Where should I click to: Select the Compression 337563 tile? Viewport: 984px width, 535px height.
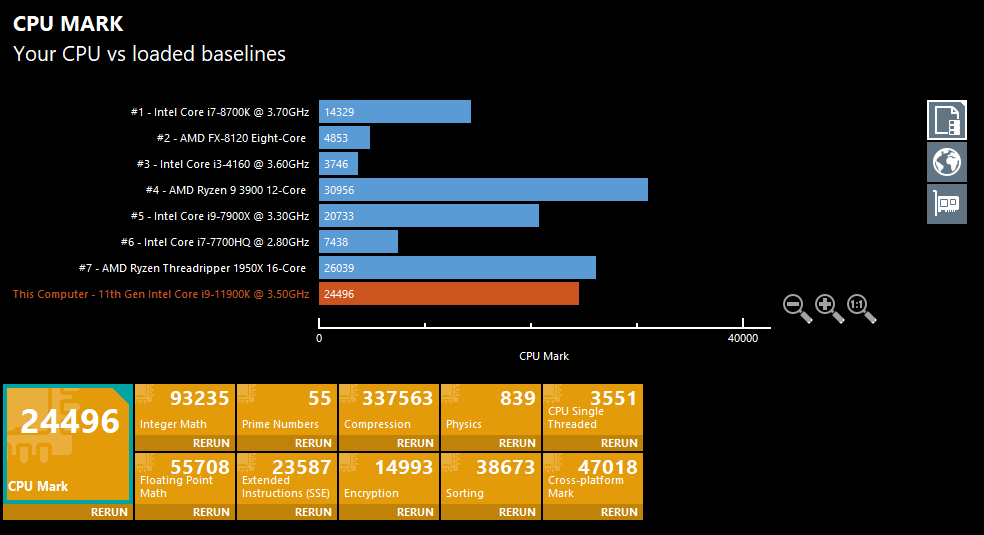tap(389, 410)
